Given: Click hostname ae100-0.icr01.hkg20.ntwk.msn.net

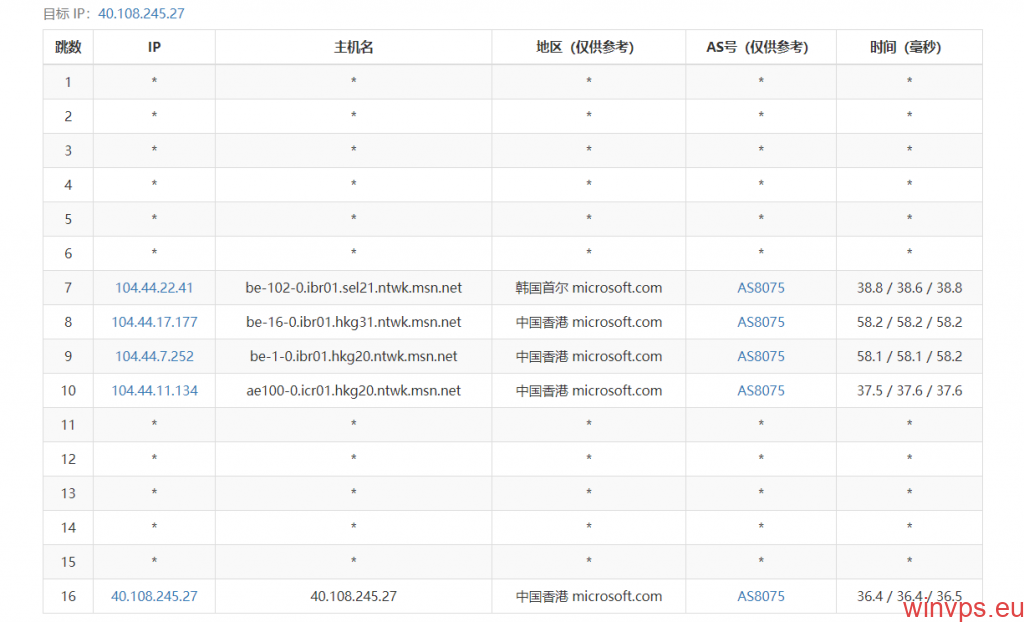Looking at the screenshot, I should (x=353, y=391).
